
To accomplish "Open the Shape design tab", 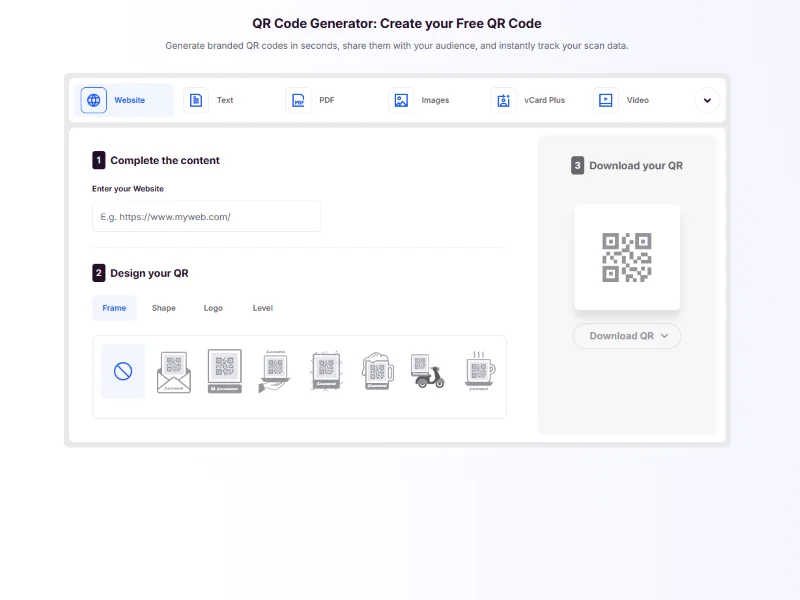I will (164, 308).
